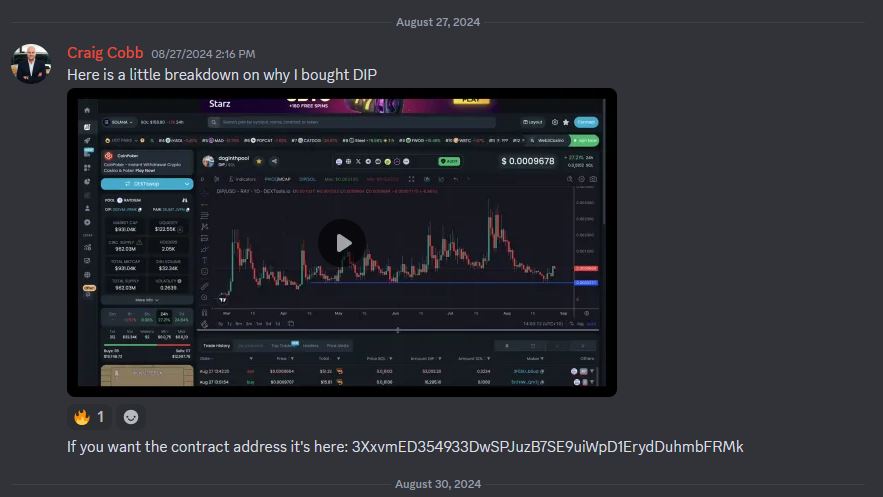883x497 pixels.
Task: Click the home icon in video sidebar
Action: coord(87,110)
